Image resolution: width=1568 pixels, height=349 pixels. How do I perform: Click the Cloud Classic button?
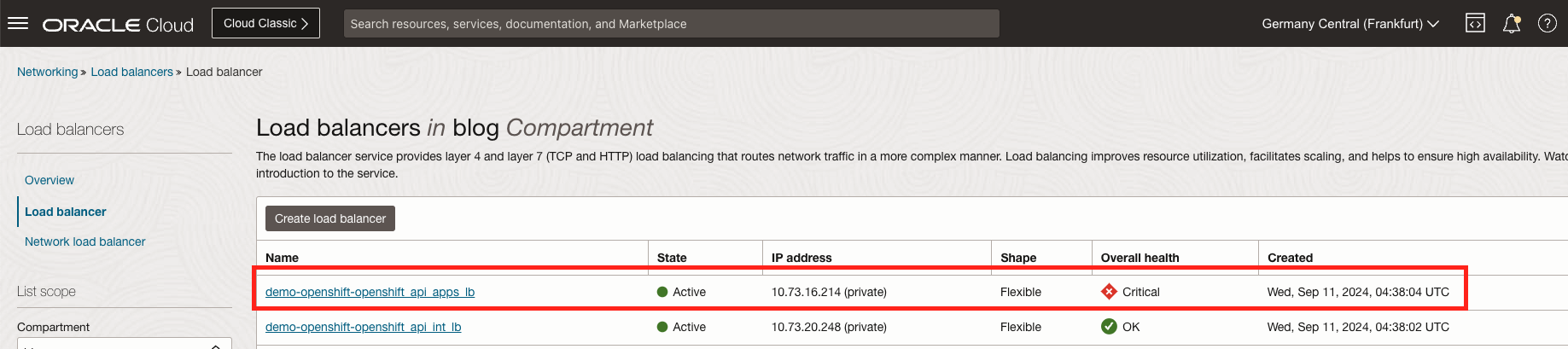[265, 23]
